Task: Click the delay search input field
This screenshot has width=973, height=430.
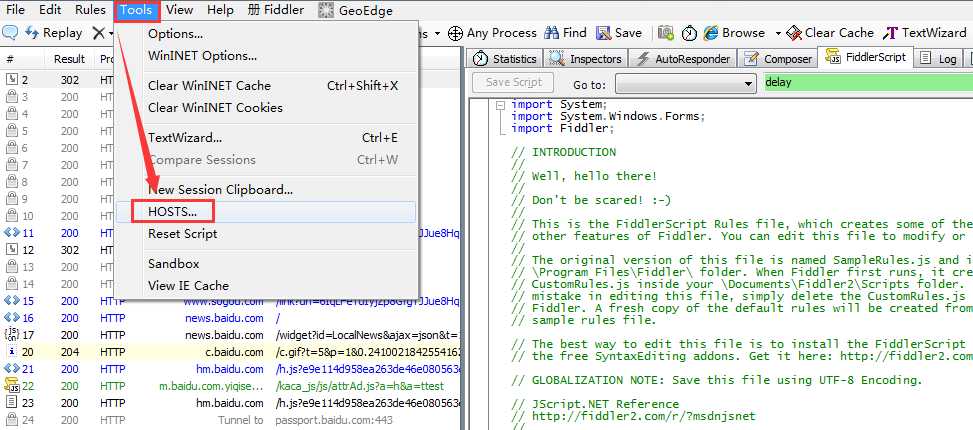Action: click(x=868, y=82)
